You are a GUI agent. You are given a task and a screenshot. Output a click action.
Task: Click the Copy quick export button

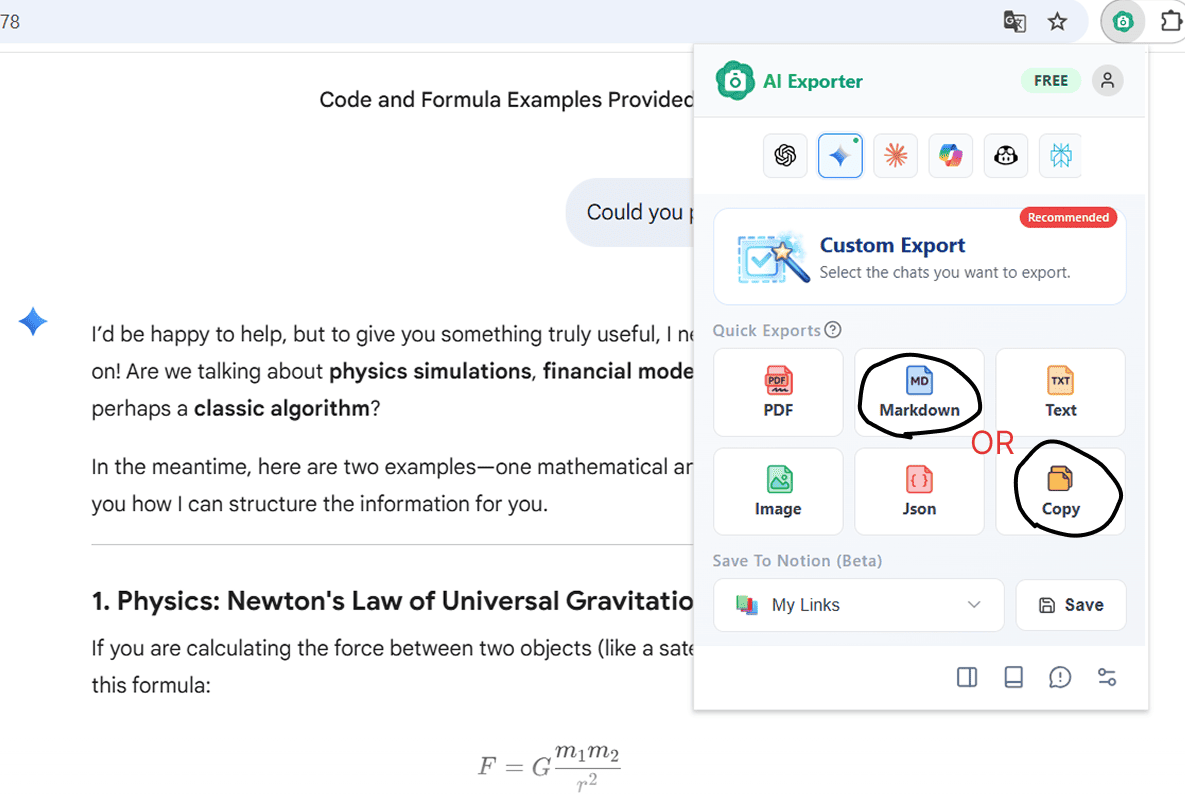tap(1060, 491)
